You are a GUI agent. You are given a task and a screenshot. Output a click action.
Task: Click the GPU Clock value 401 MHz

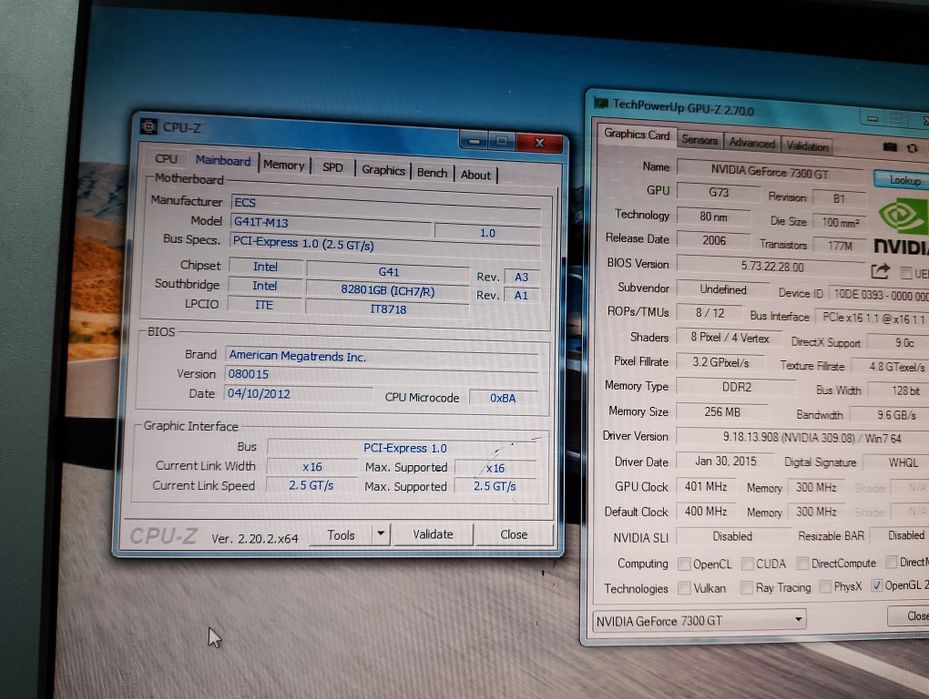705,486
